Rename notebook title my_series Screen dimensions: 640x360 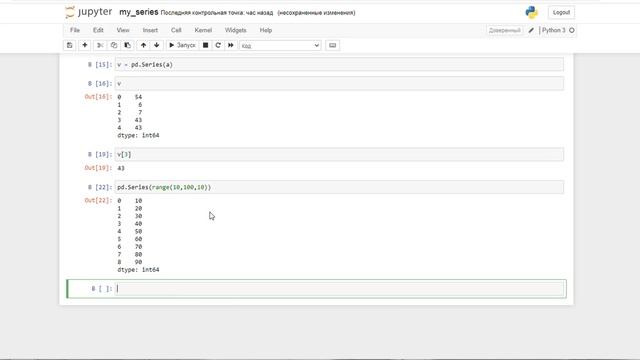point(138,12)
